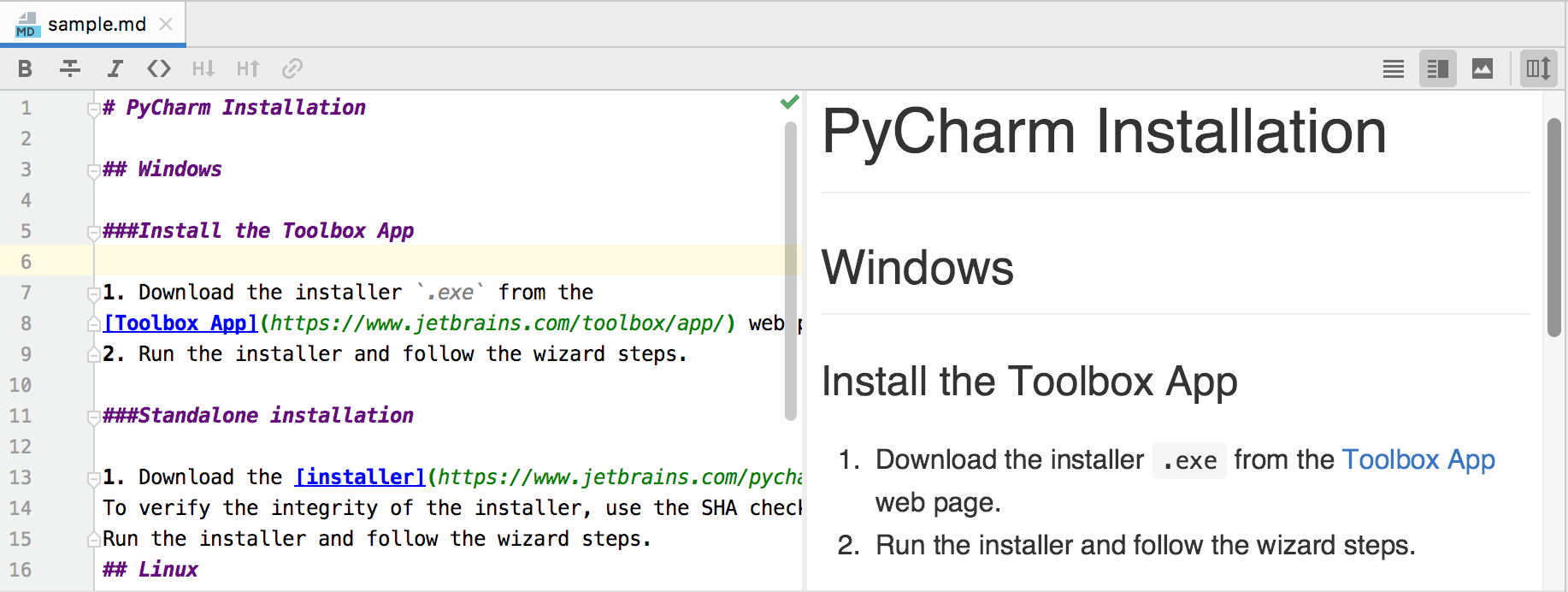
Task: Click 'PyCharm Installation' heading in preview
Action: click(x=1104, y=132)
